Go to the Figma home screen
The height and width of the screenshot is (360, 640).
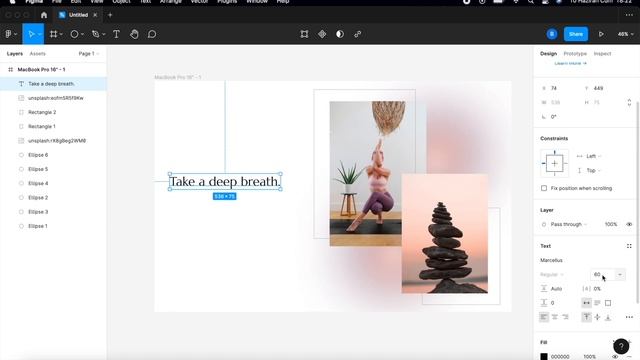point(44,15)
